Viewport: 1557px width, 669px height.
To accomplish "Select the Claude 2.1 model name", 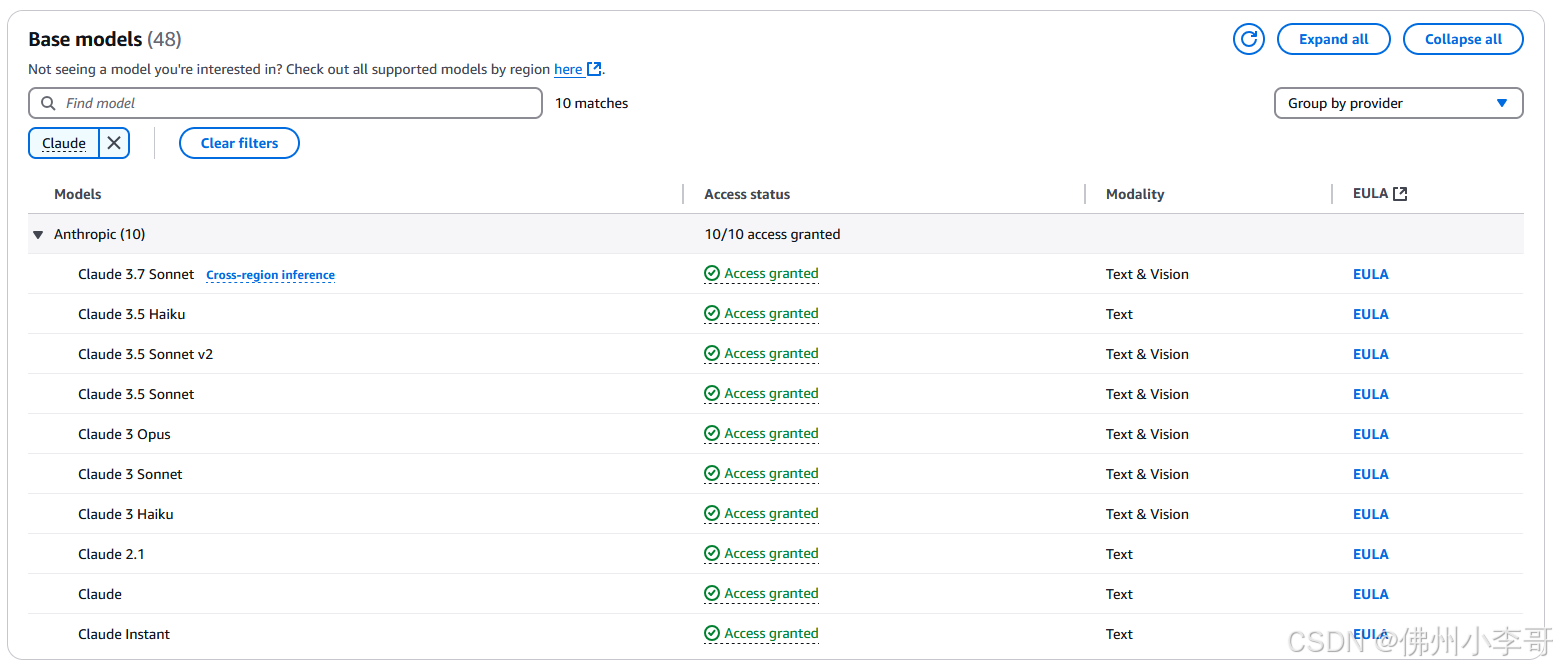I will click(112, 554).
